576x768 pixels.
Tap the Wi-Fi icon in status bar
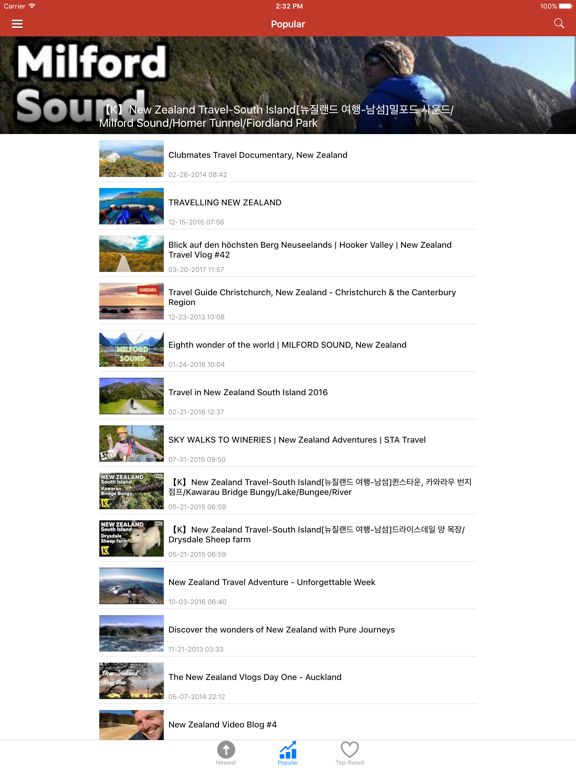[32, 6]
